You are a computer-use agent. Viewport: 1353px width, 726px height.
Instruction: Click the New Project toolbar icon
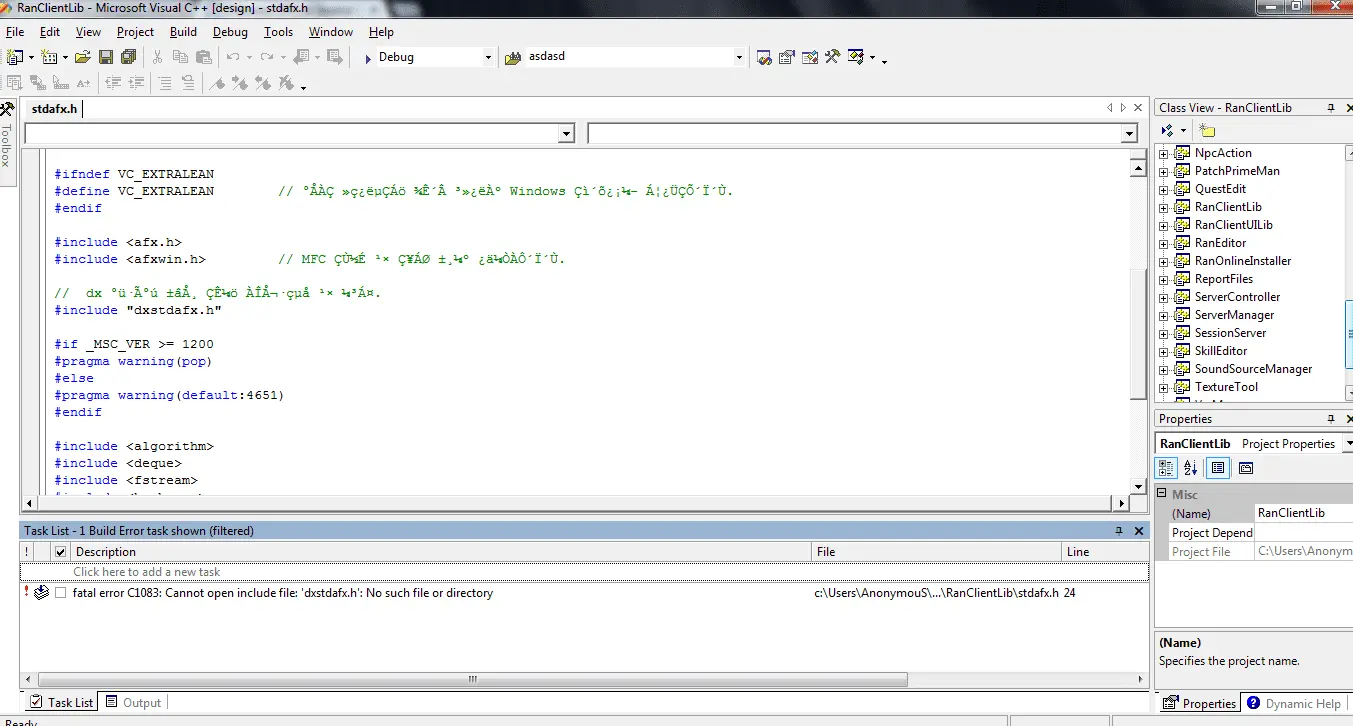15,57
